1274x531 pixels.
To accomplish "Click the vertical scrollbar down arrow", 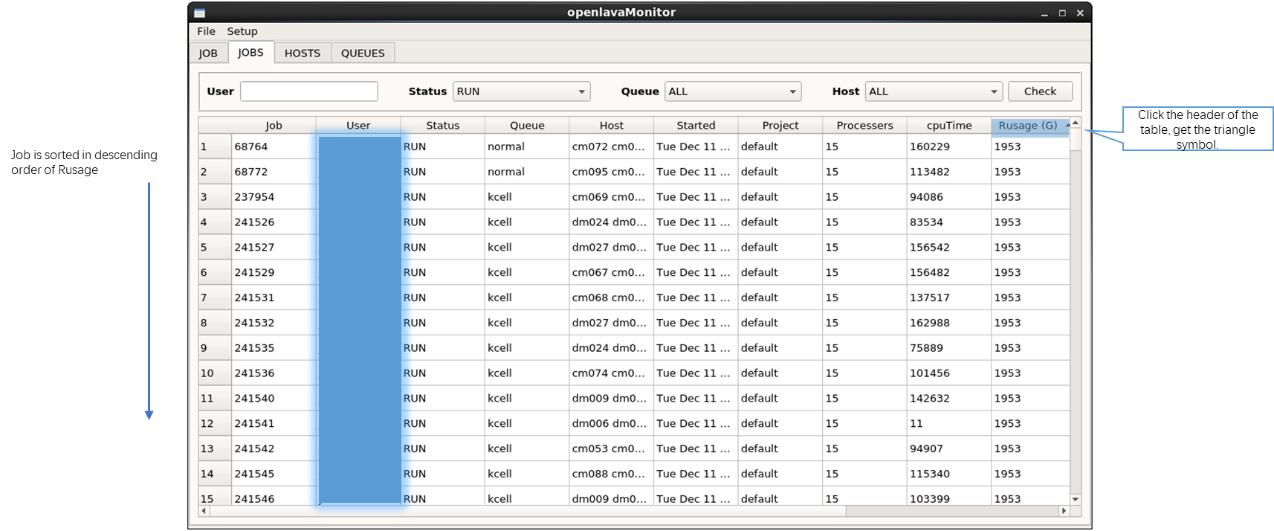I will tap(1076, 498).
